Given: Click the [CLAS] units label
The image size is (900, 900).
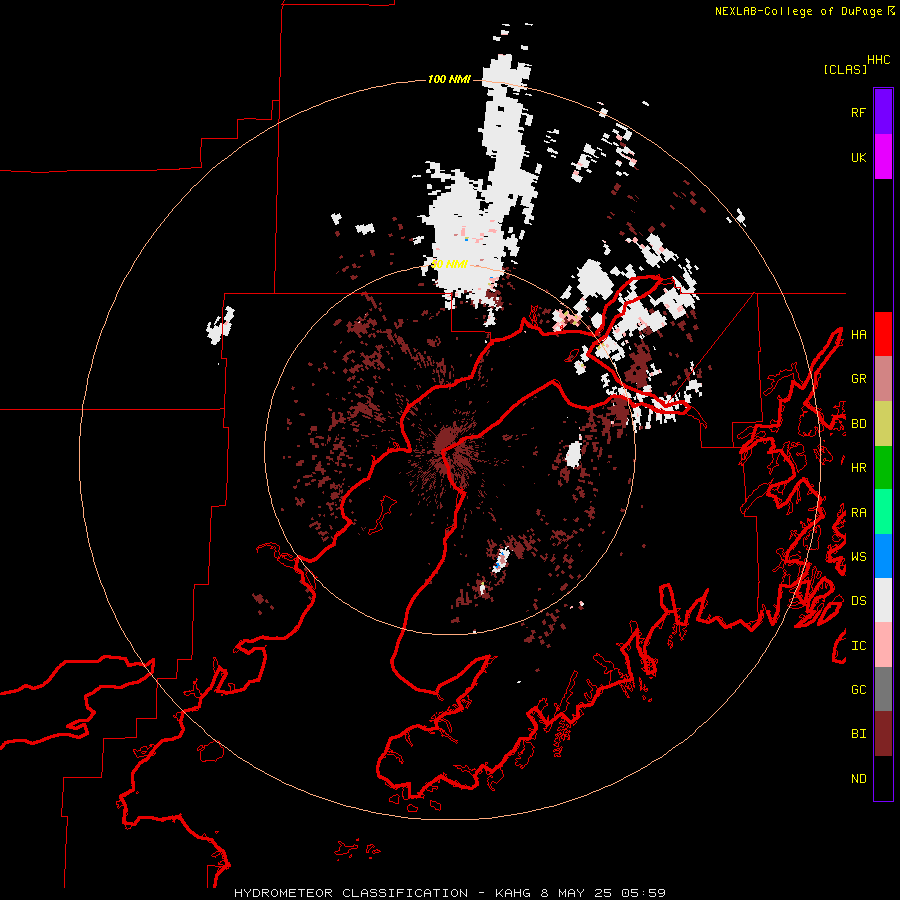Looking at the screenshot, I should pos(845,69).
